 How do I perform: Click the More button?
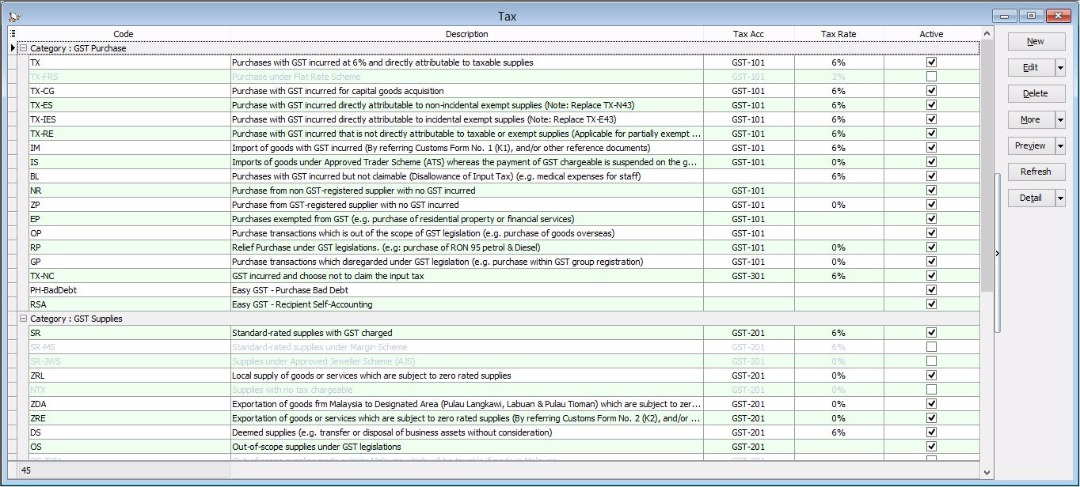tap(1030, 120)
